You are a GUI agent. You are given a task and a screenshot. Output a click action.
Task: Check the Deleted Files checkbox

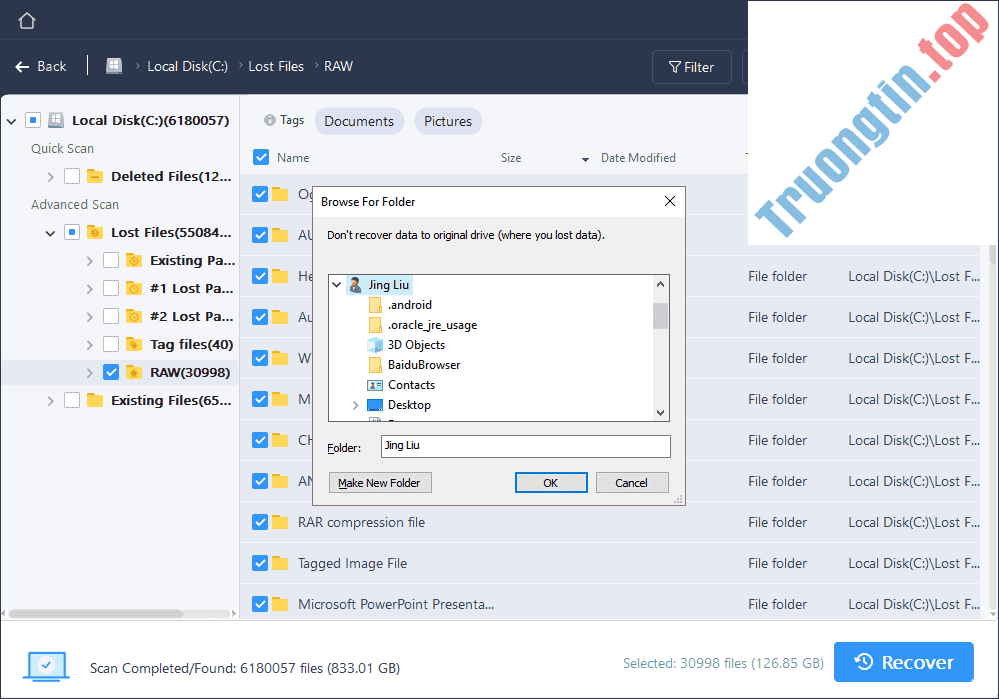70,176
